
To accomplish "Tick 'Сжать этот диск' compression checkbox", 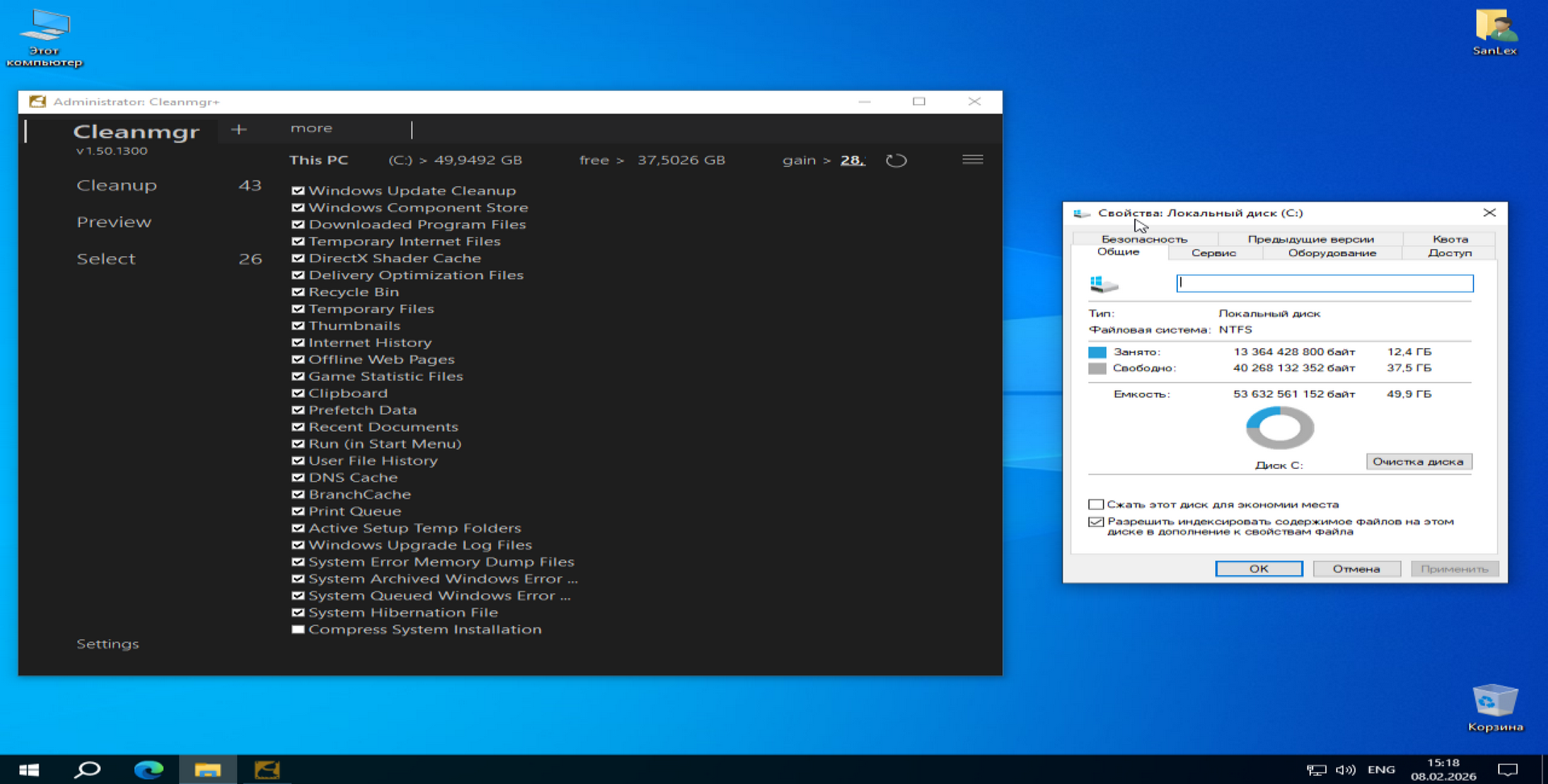I will [x=1096, y=504].
